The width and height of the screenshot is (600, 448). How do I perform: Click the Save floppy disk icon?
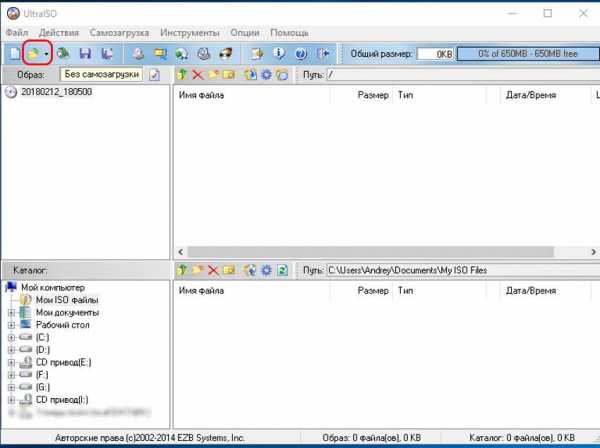click(x=84, y=53)
